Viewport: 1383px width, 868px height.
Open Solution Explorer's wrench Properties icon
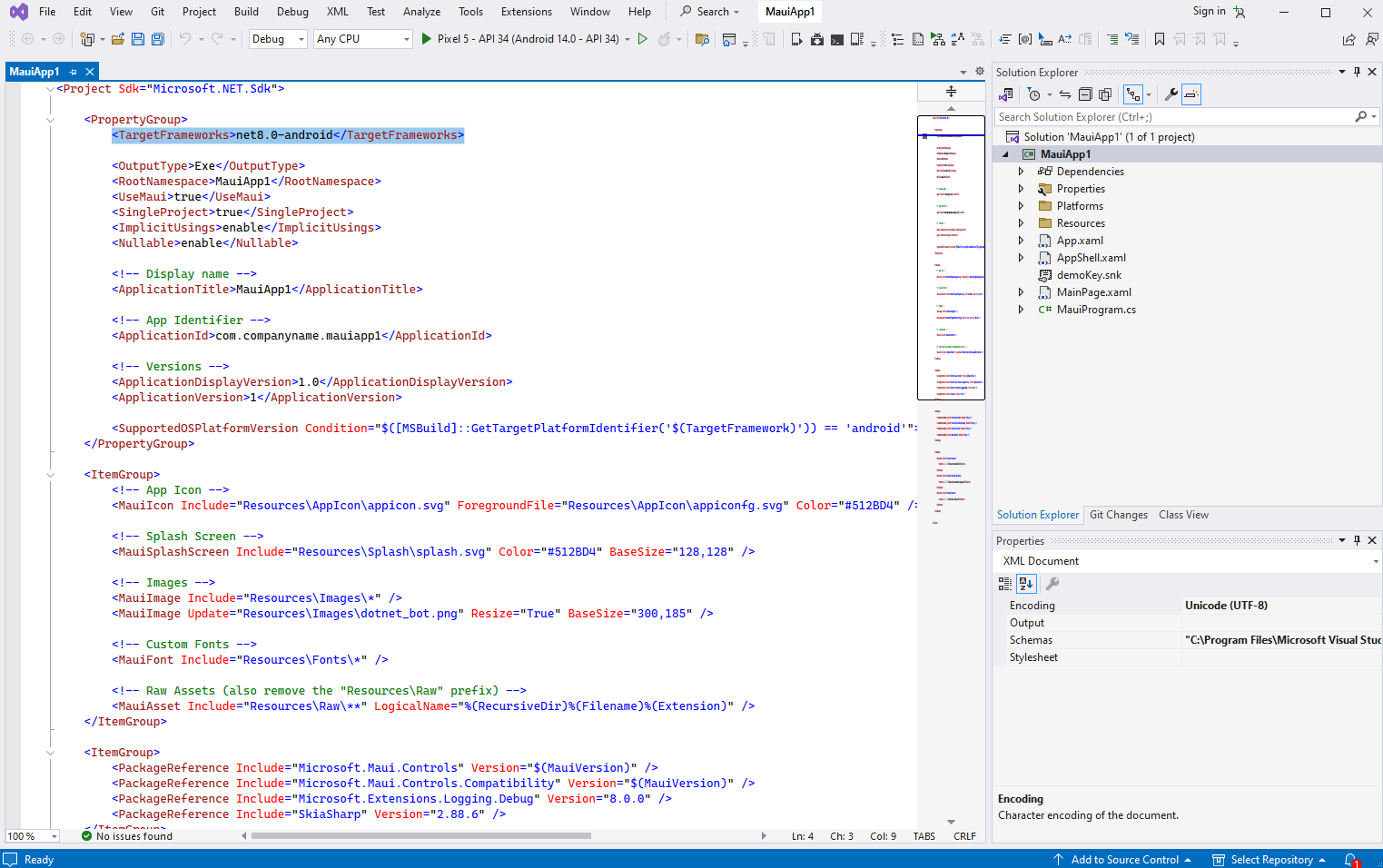pyautogui.click(x=1171, y=94)
